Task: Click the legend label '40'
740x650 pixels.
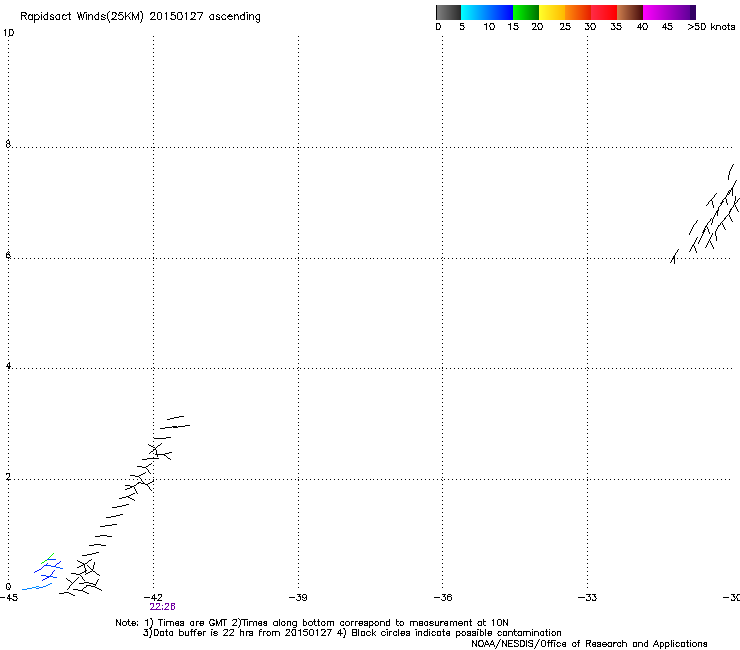Action: [642, 27]
